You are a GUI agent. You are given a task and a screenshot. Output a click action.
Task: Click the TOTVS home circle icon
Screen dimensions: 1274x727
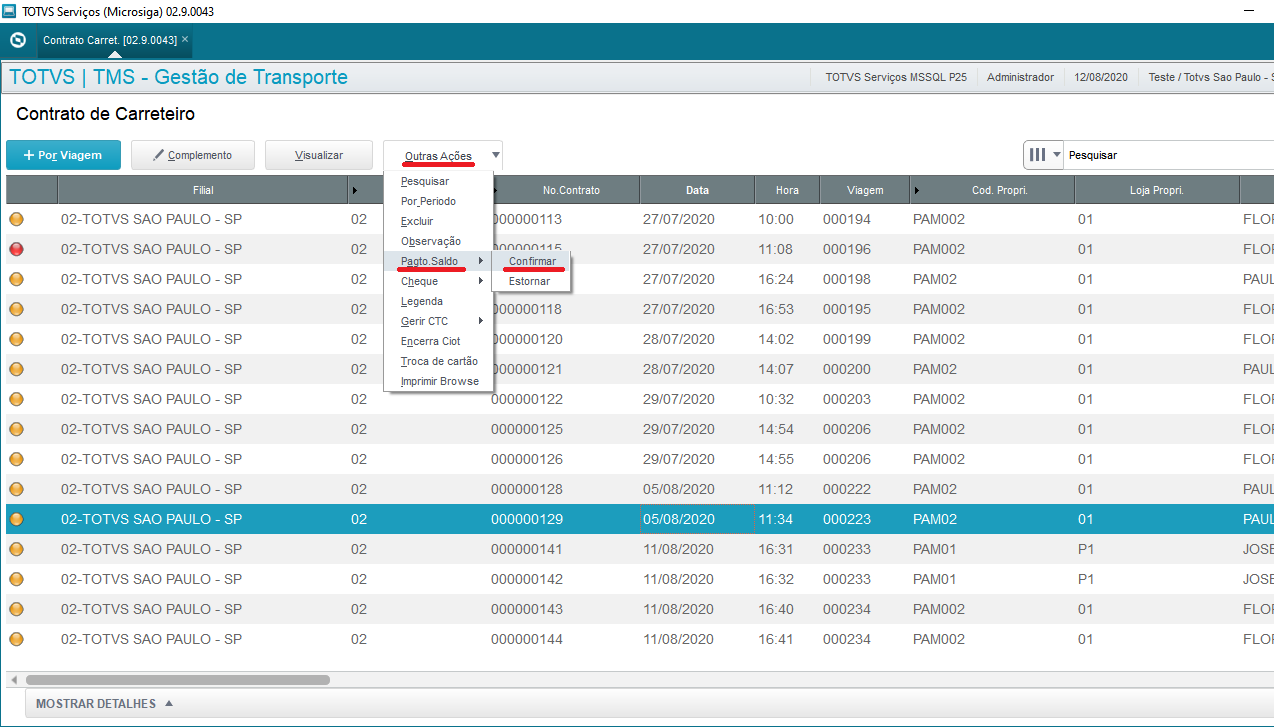17,41
